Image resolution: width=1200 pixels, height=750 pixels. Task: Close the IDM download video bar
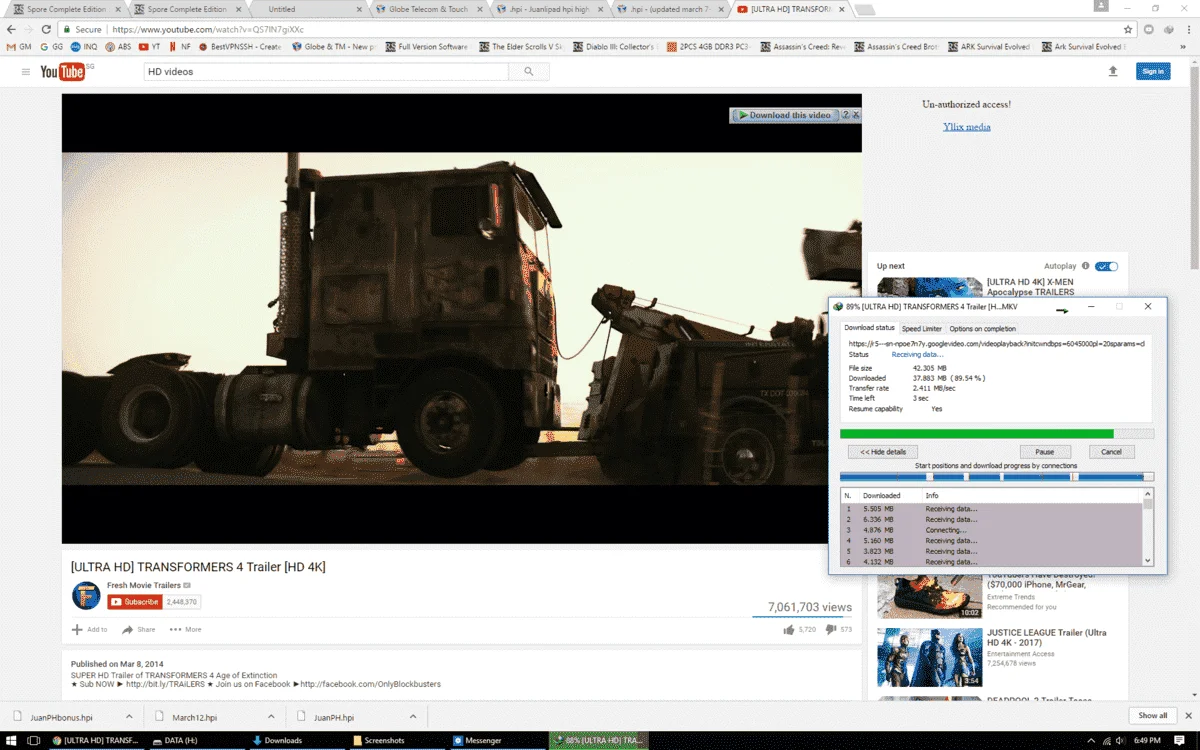pos(856,115)
